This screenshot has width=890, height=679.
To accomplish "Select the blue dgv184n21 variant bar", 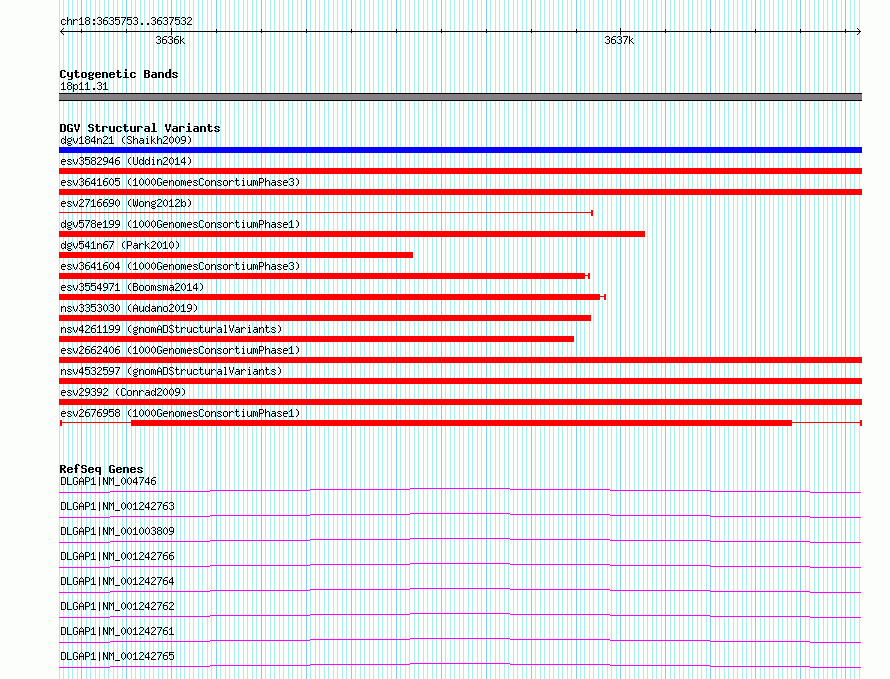I will click(x=460, y=150).
